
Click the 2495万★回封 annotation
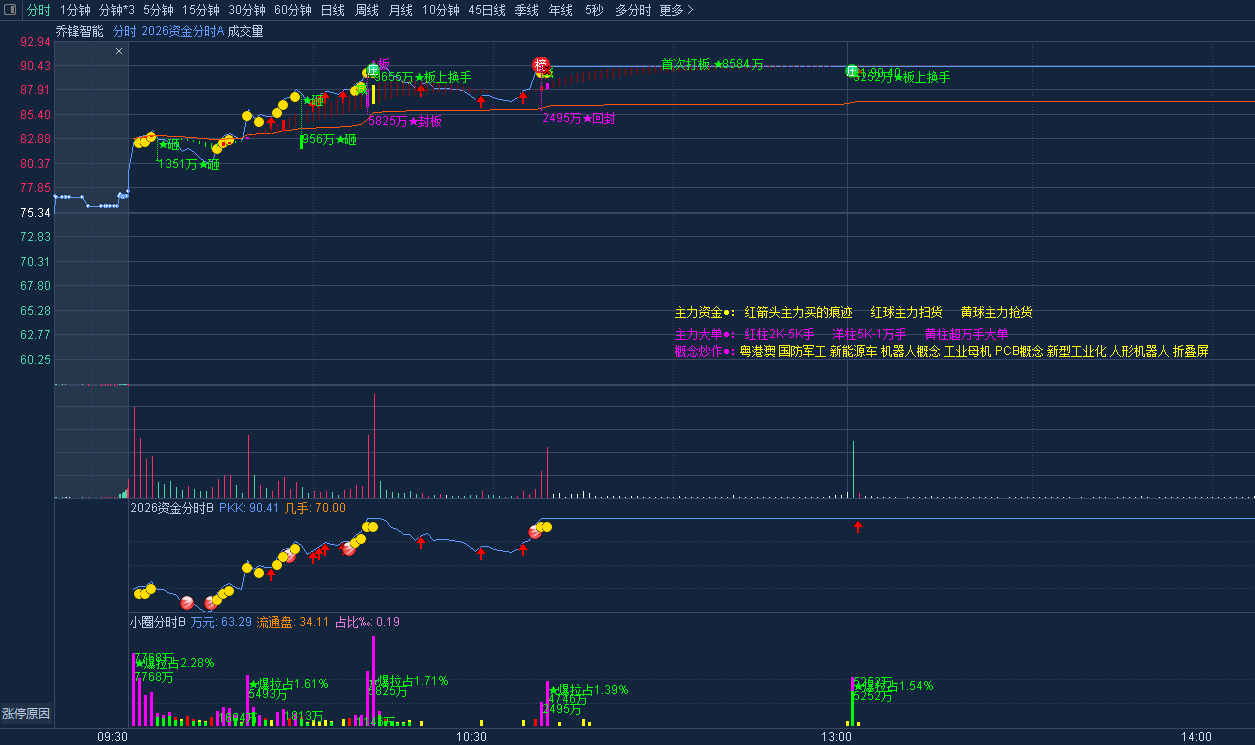tap(578, 118)
